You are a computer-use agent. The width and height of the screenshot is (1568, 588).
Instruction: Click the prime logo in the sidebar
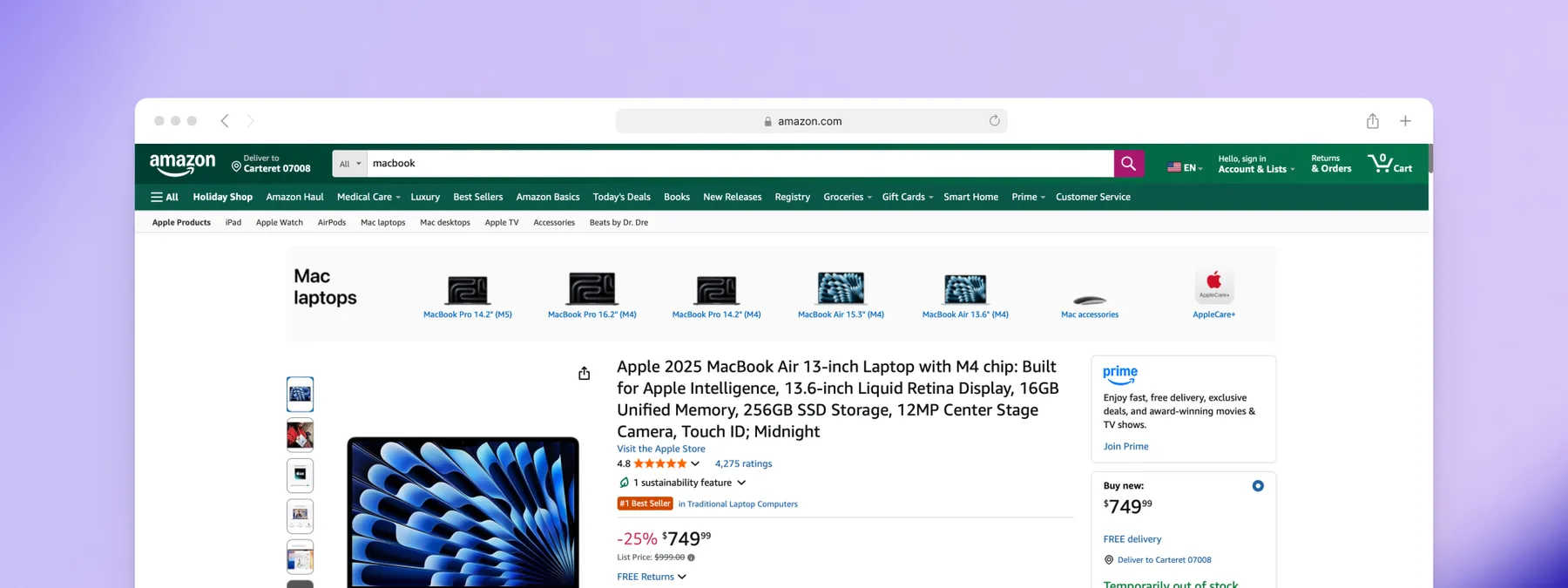tap(1120, 375)
